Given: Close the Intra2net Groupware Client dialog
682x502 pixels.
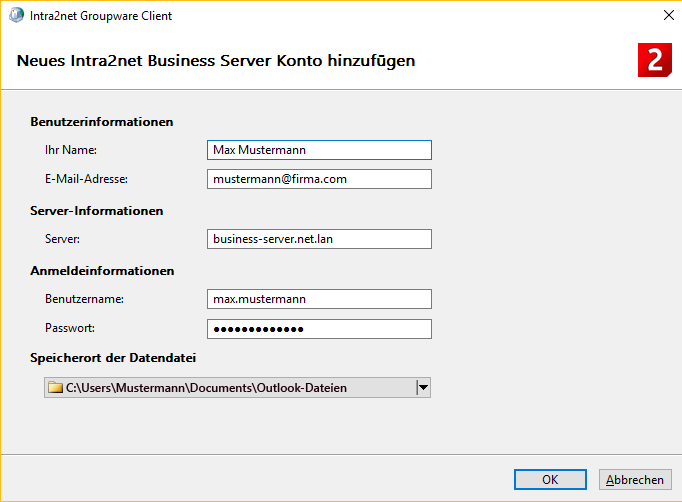Looking at the screenshot, I should coord(668,15).
